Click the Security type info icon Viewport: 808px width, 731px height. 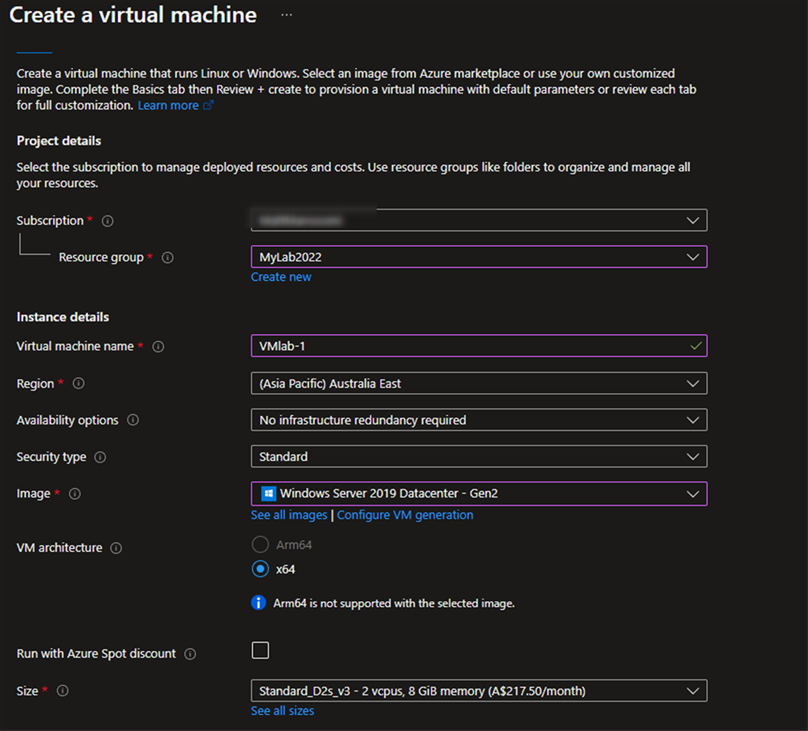[100, 457]
